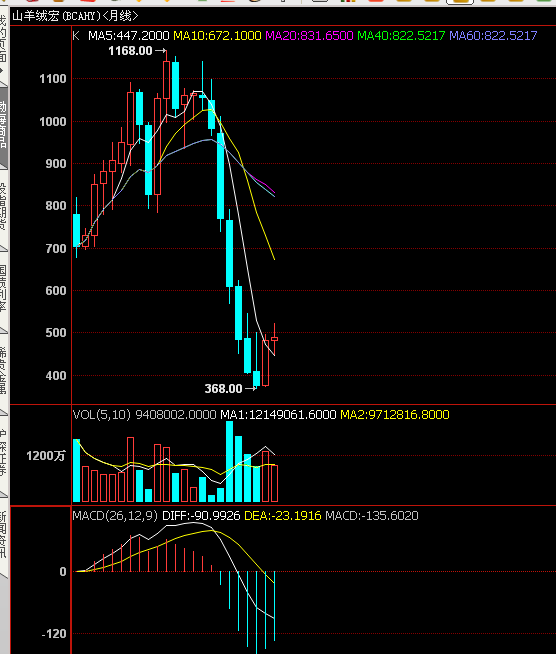Select the rightmost cyan MACD histogram bar

pyautogui.click(x=274, y=606)
